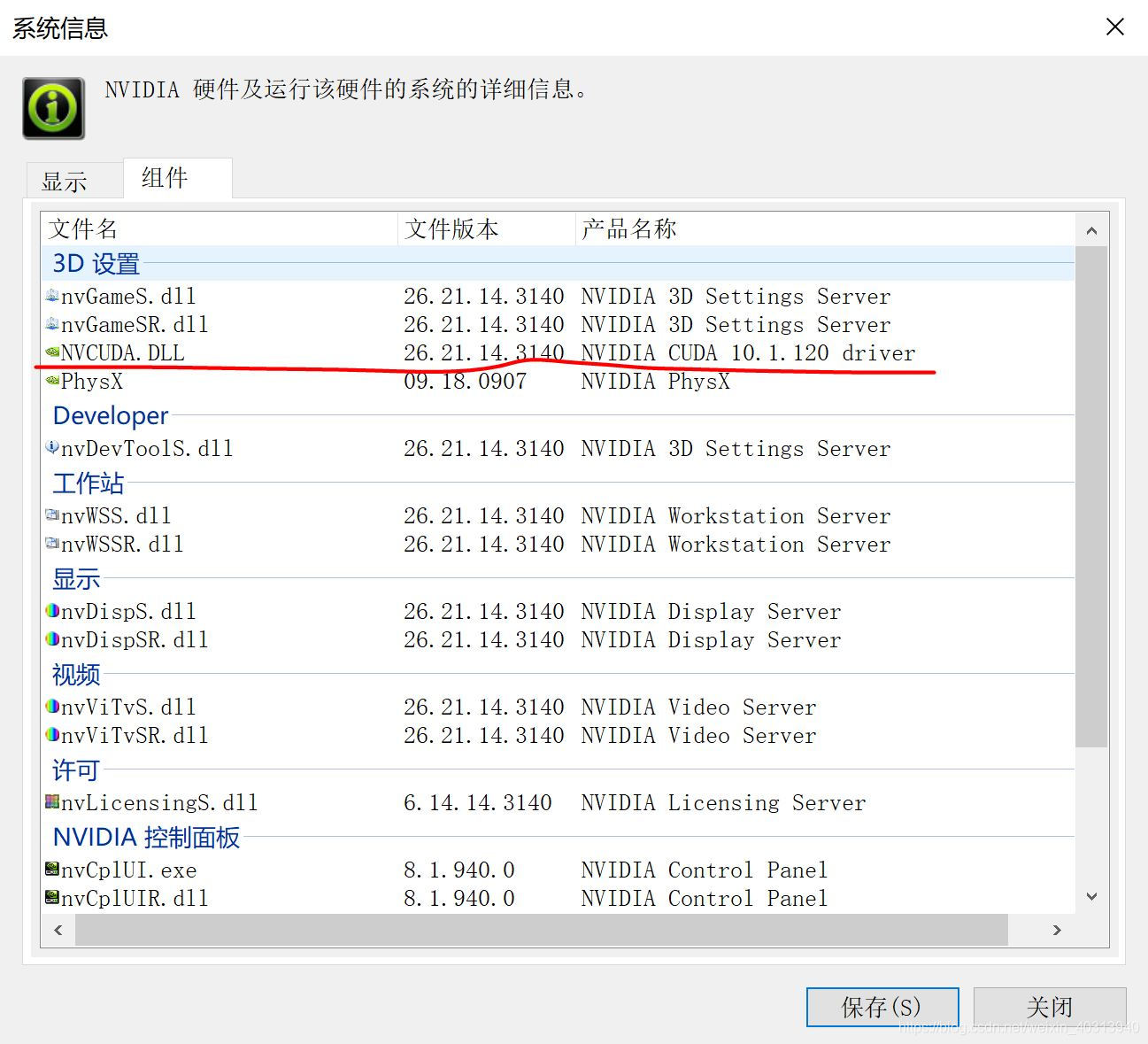
Task: Switch to the 显示 tab
Action: [74, 181]
